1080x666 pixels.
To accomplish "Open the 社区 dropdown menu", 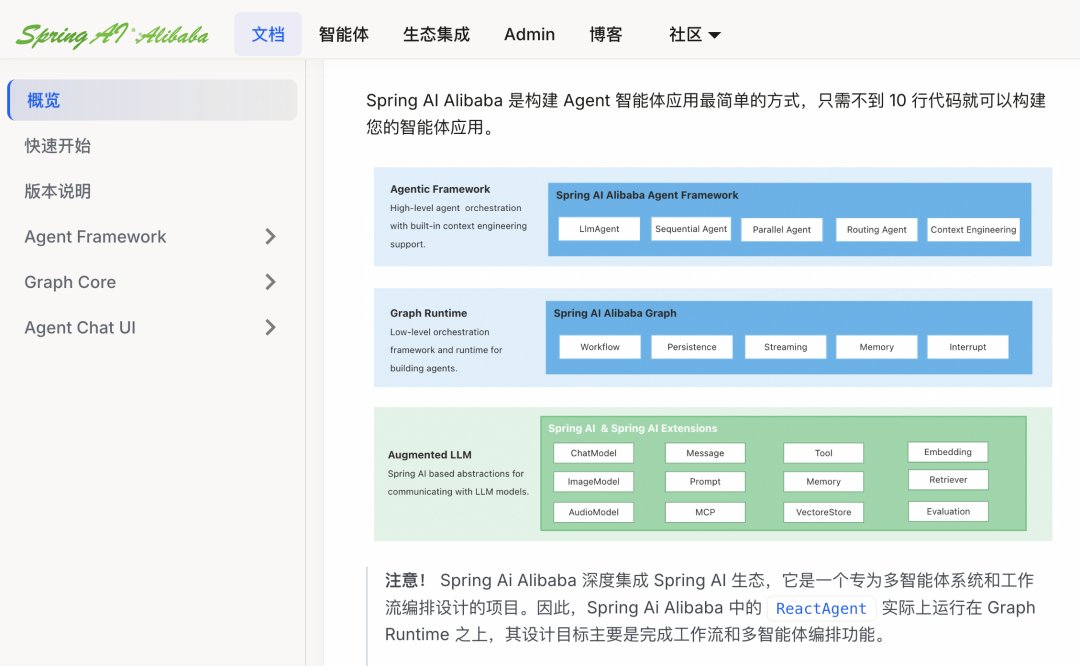I will [694, 34].
